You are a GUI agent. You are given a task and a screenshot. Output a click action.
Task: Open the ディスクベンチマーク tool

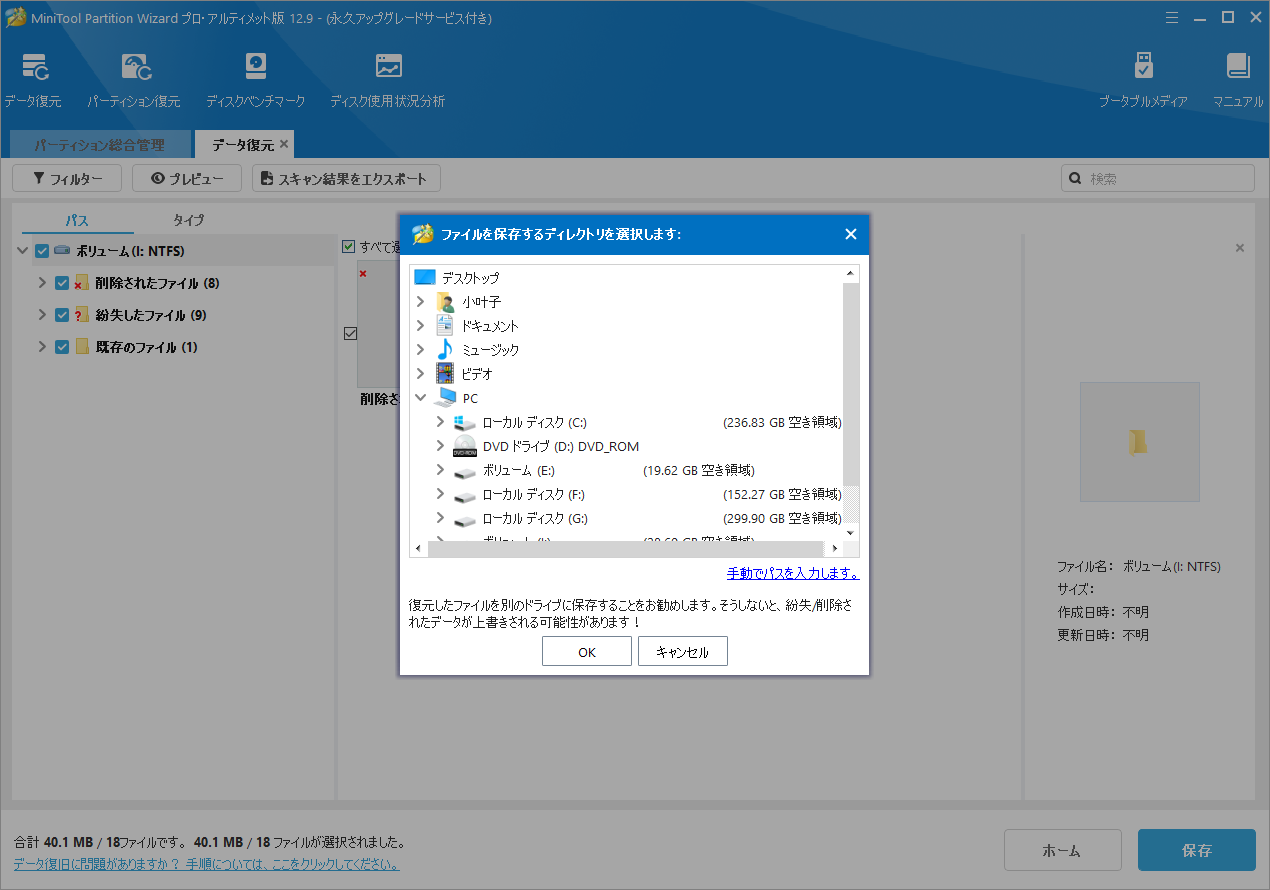click(256, 80)
